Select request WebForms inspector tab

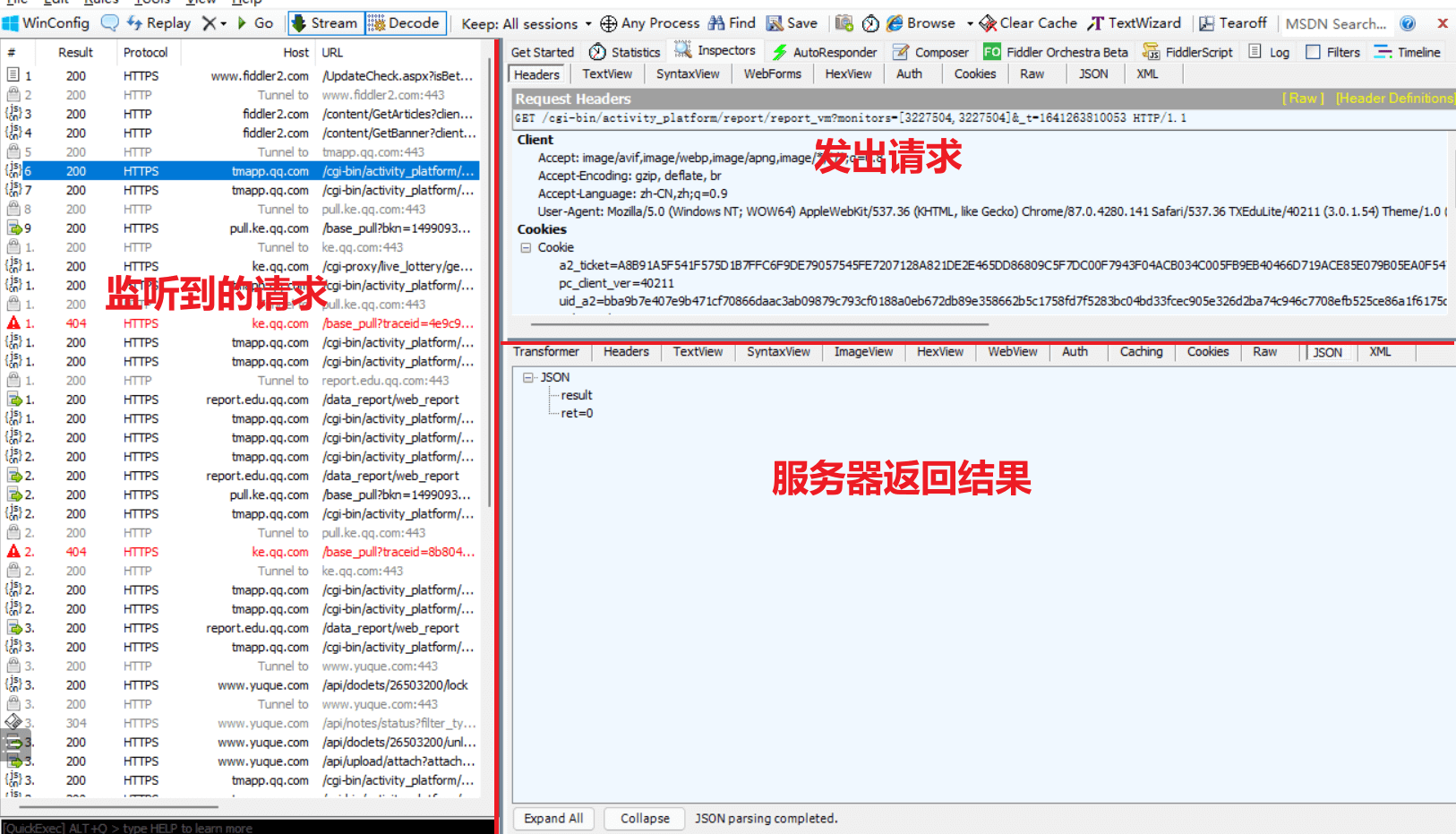point(773,74)
